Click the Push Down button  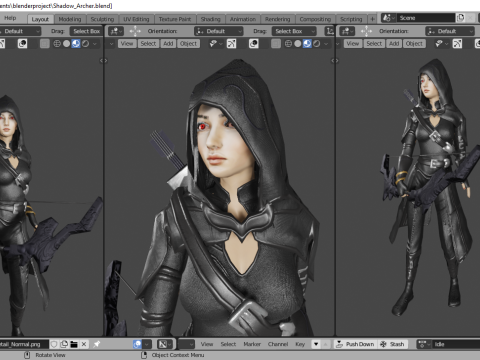(356, 344)
